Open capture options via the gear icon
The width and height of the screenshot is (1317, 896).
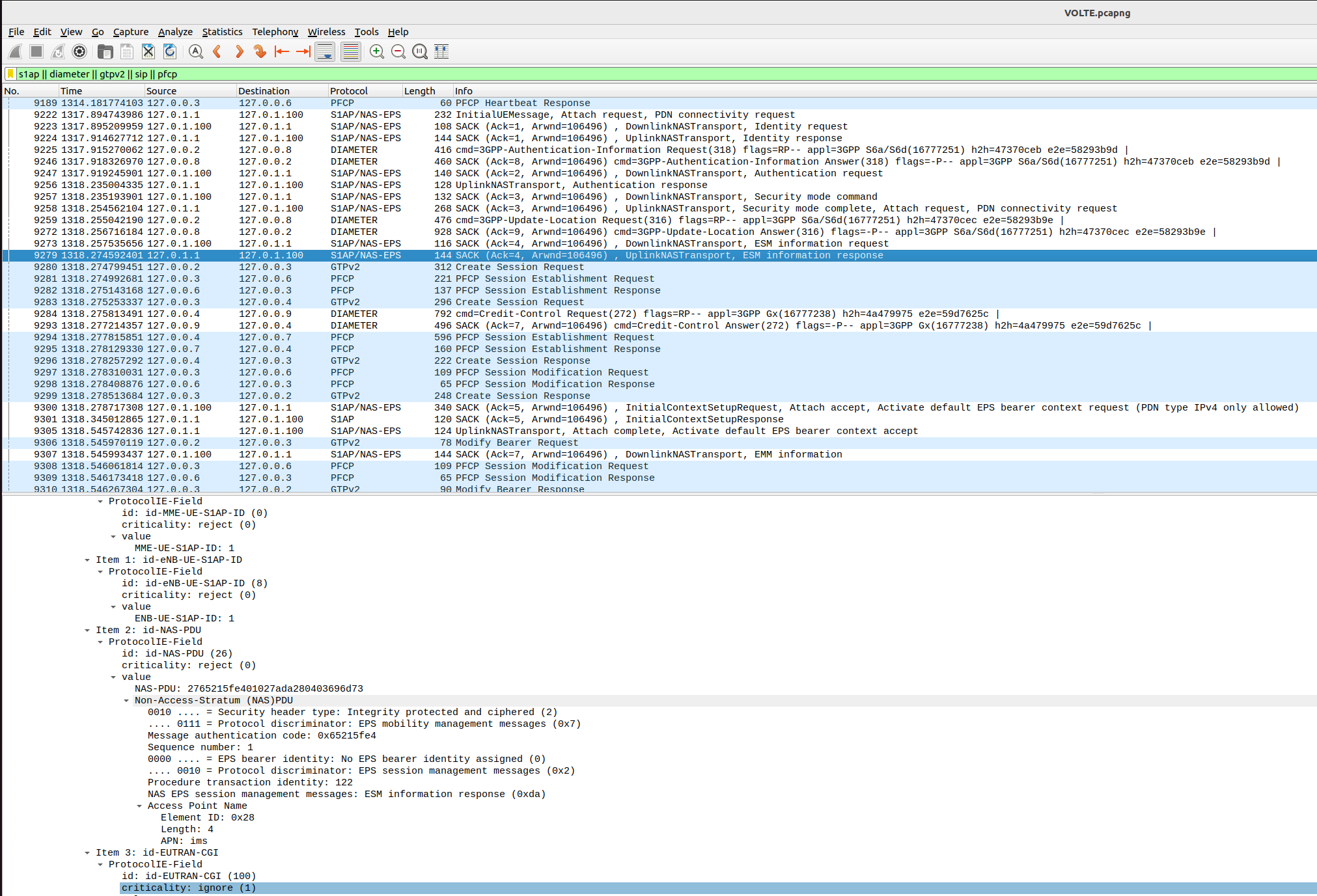(79, 52)
